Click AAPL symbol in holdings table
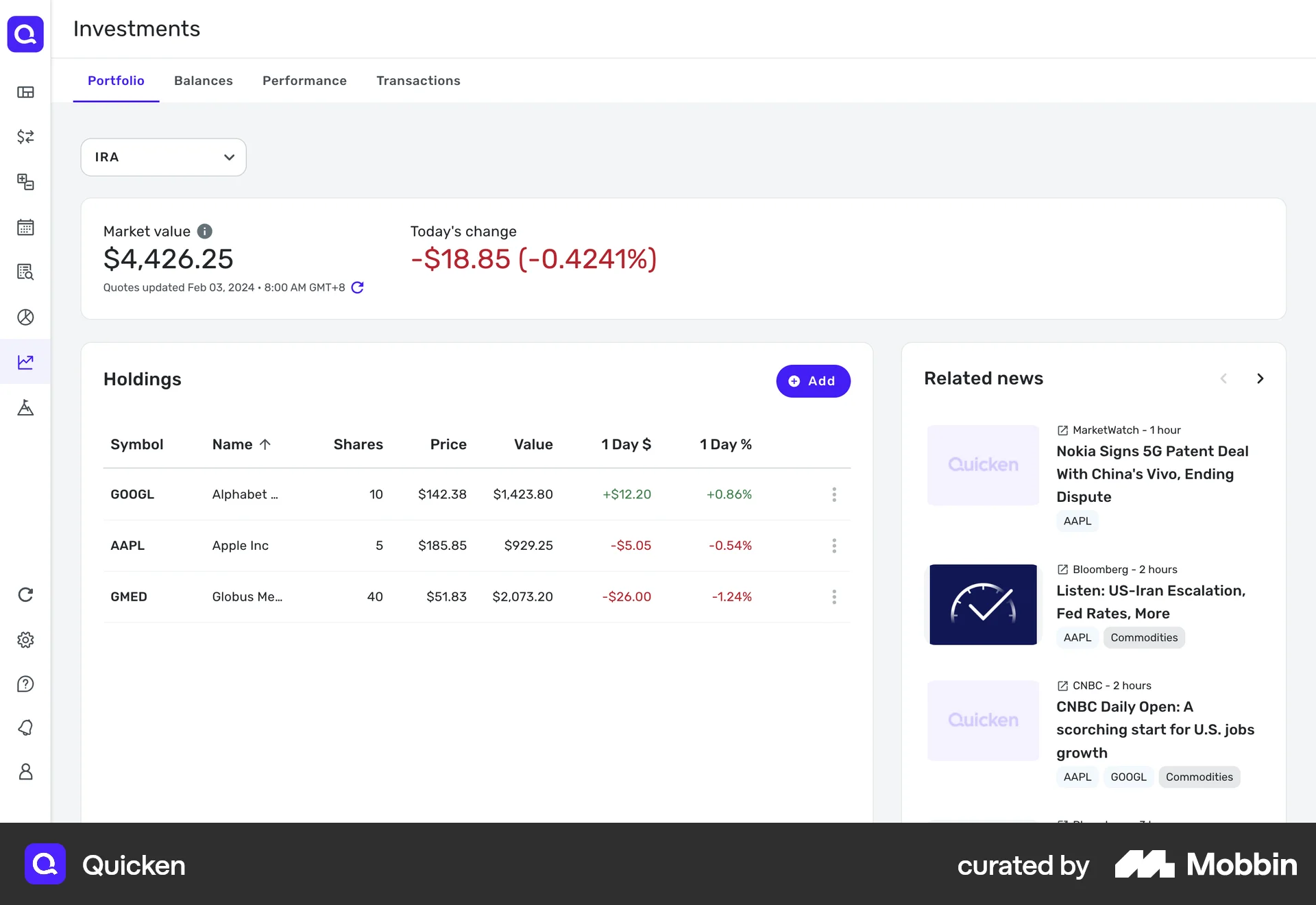 127,546
